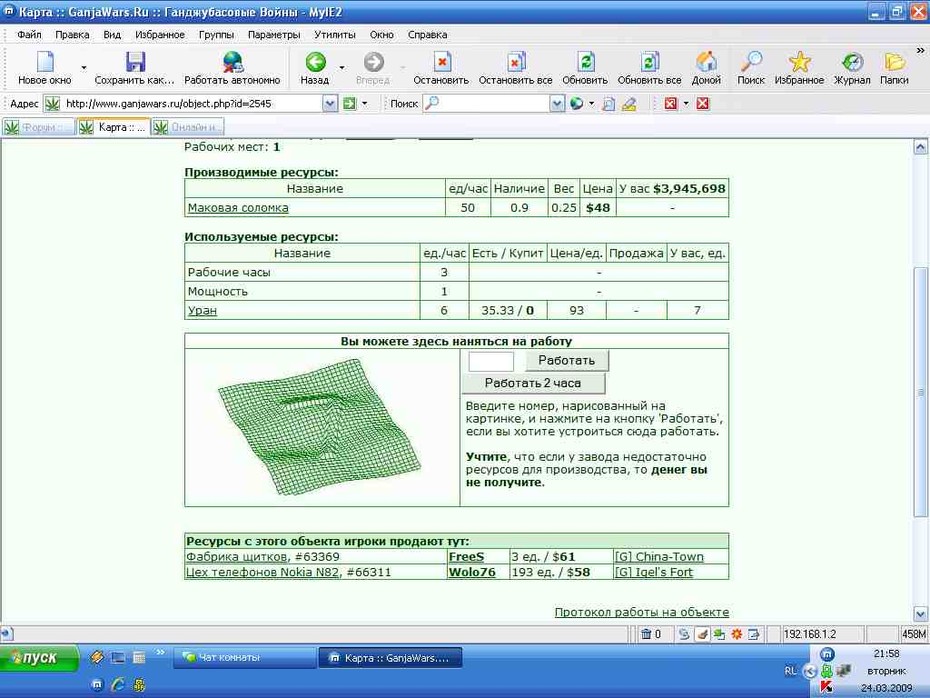Stop loading with Остановить icon
Viewport: 930px width, 698px height.
pyautogui.click(x=441, y=62)
